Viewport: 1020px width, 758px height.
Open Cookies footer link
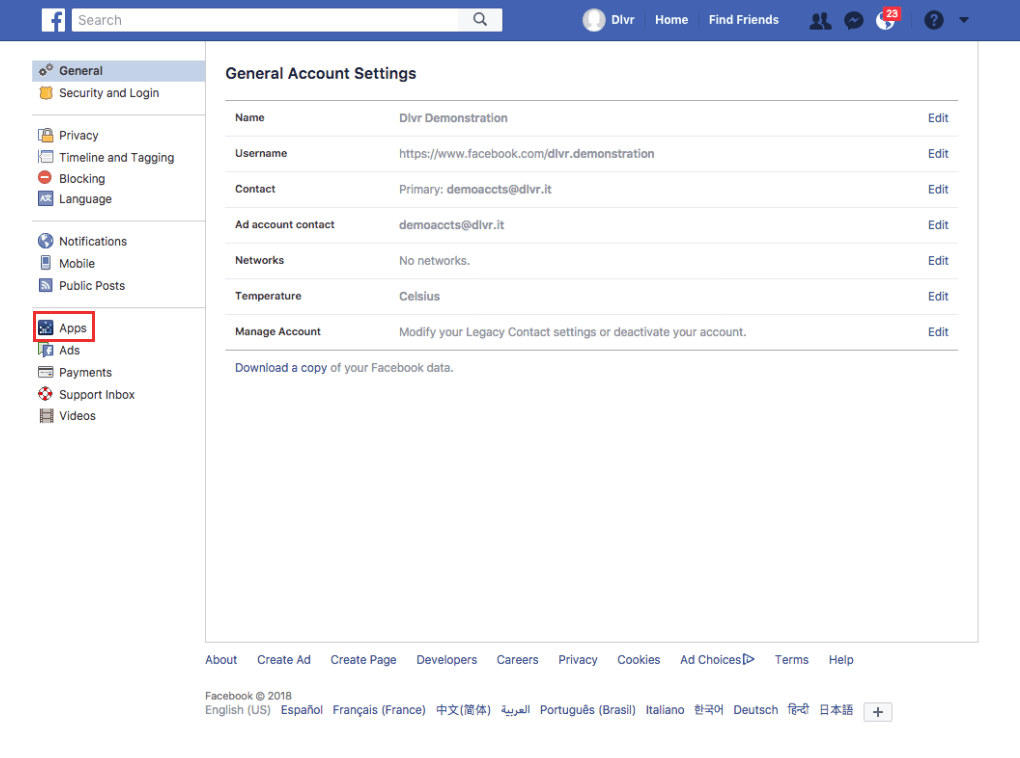pyautogui.click(x=638, y=660)
